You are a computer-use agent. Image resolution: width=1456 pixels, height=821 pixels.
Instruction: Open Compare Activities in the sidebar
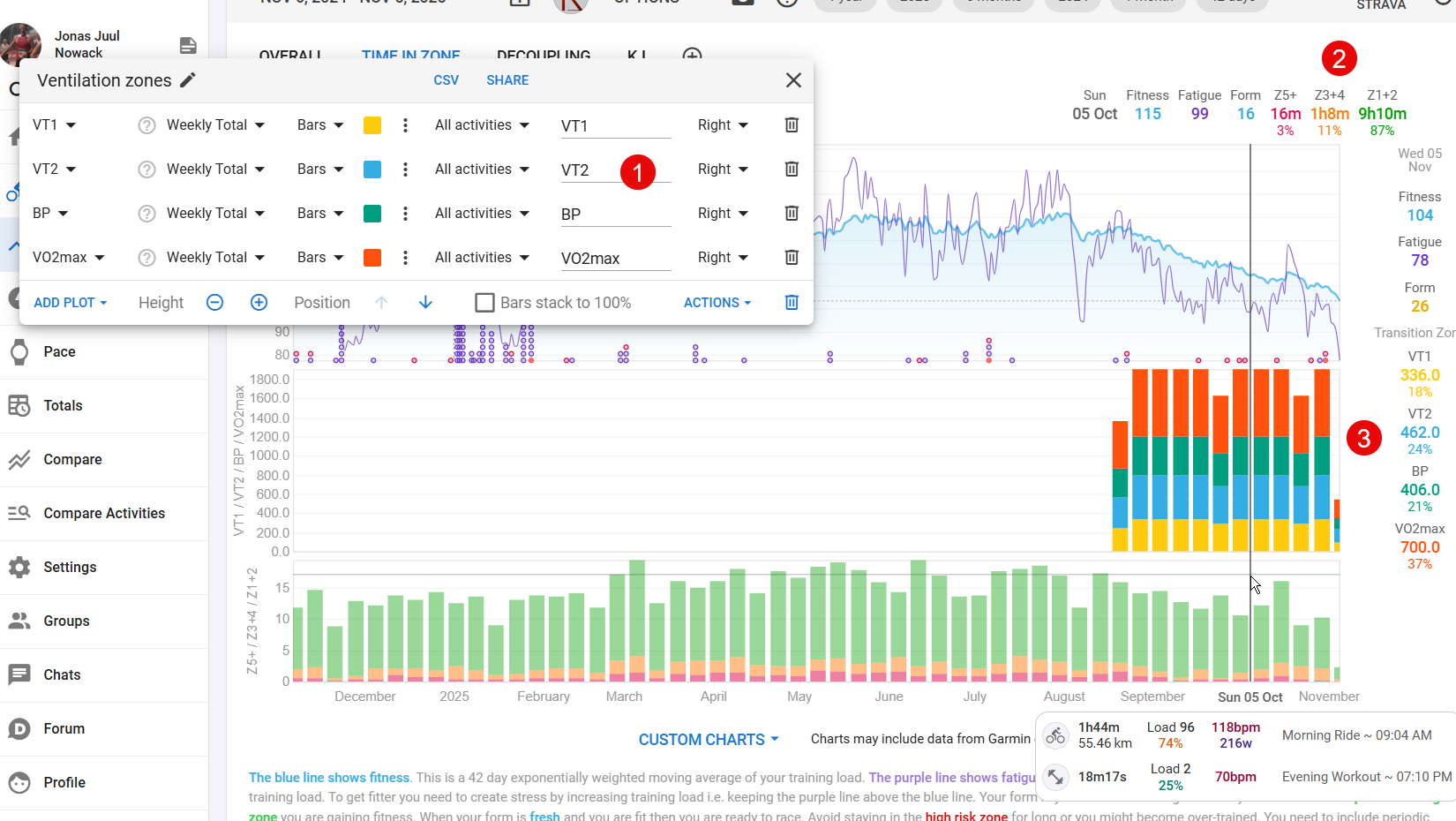104,514
